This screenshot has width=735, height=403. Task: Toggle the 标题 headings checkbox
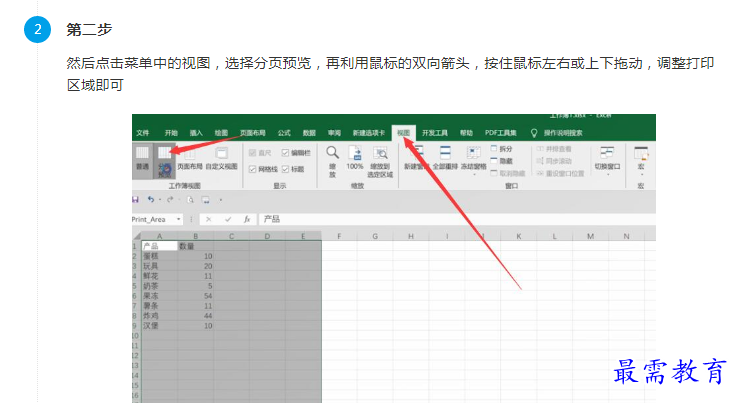pyautogui.click(x=285, y=169)
